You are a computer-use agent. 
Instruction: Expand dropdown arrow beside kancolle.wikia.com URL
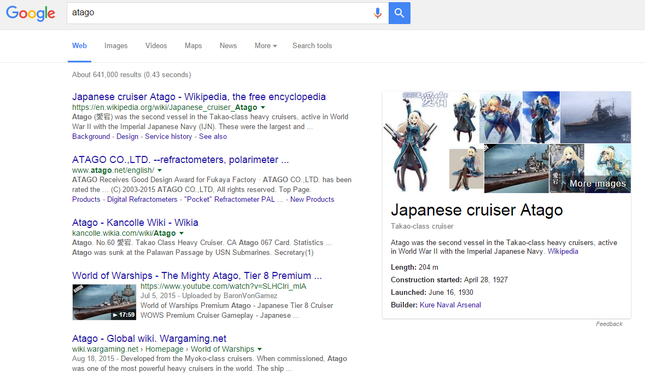(x=181, y=233)
